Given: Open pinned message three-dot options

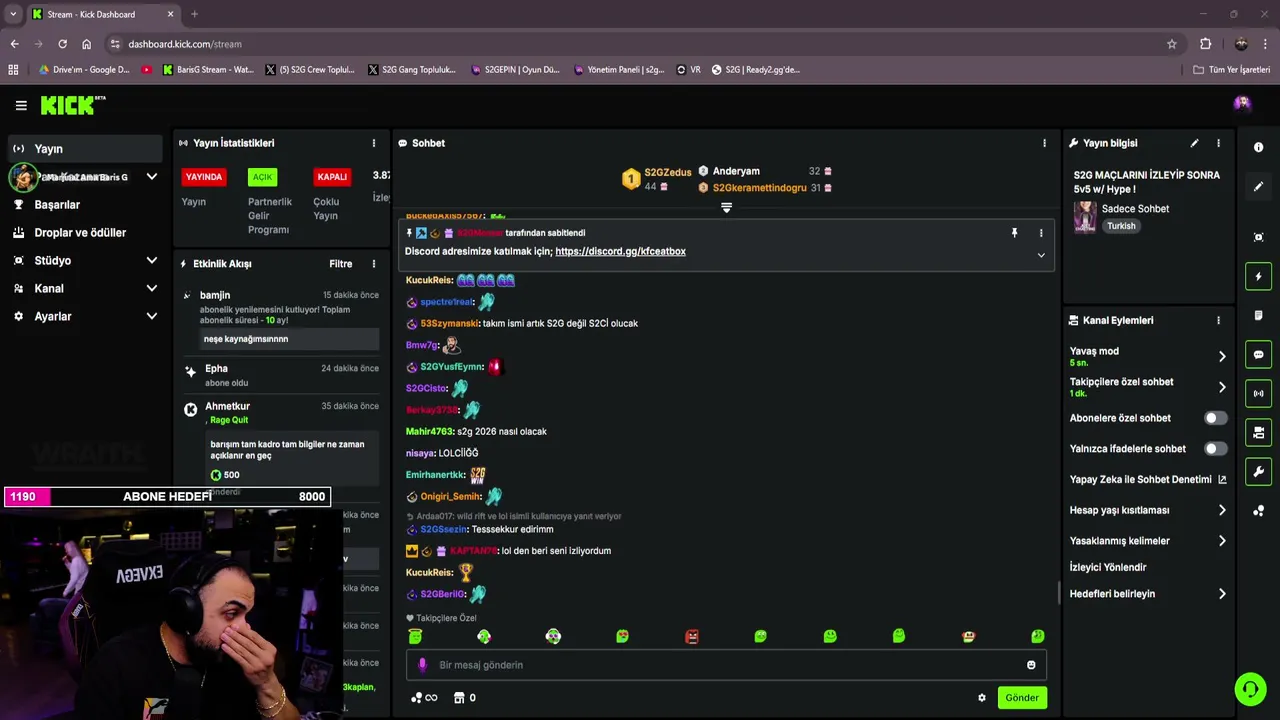Looking at the screenshot, I should (x=1041, y=233).
